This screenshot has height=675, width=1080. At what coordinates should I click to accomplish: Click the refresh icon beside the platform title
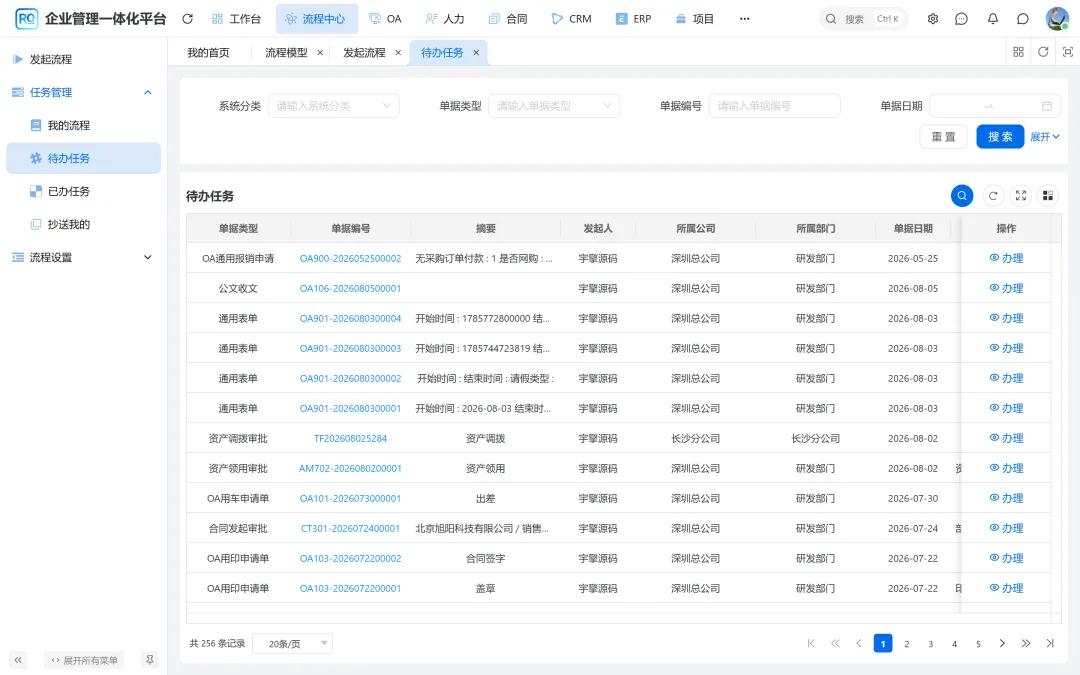click(x=187, y=19)
